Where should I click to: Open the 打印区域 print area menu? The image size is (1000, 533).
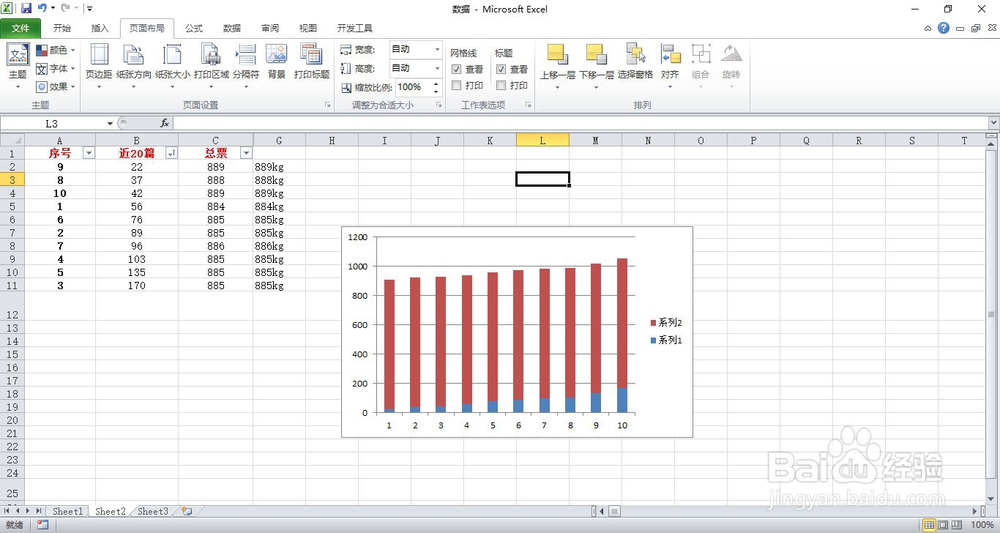coord(211,67)
